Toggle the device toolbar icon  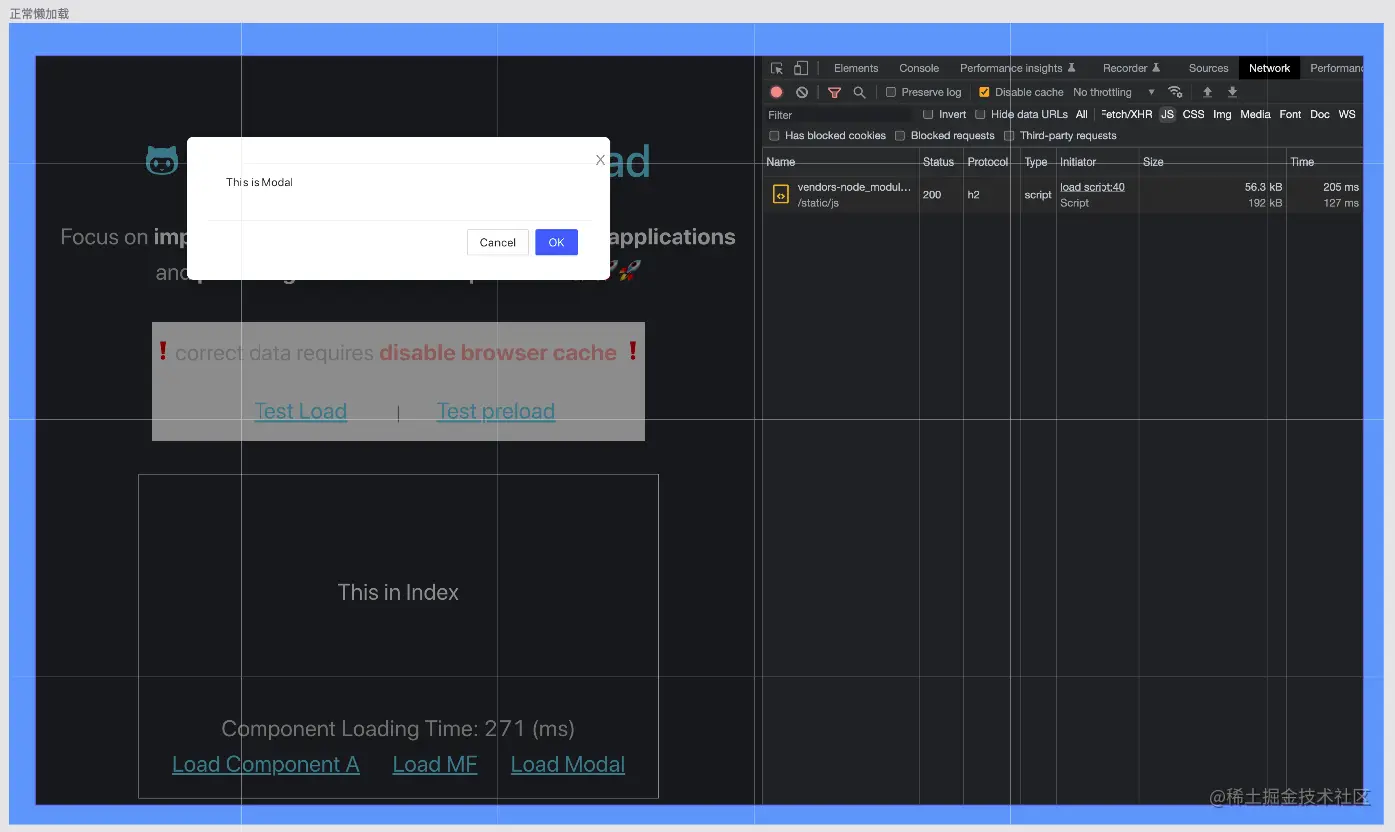click(x=800, y=67)
